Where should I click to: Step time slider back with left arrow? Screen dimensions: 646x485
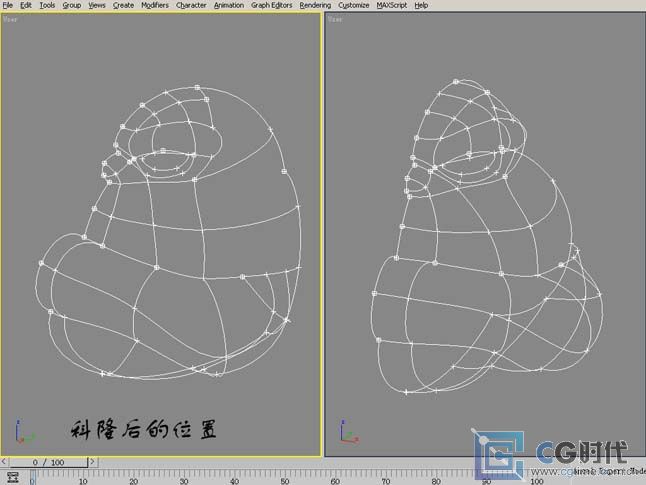[x=4, y=462]
